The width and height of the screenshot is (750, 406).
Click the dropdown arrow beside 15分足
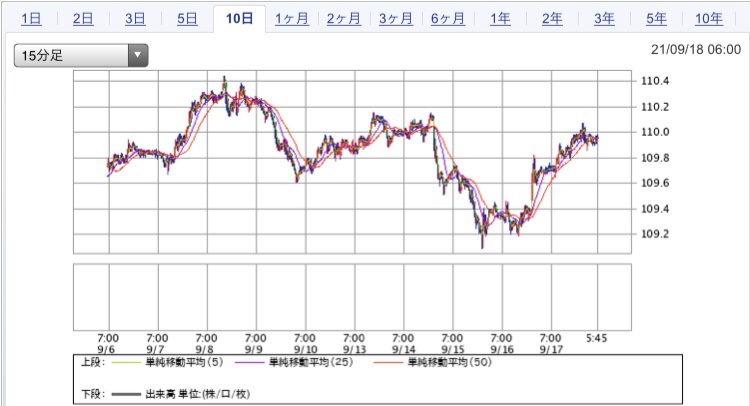(x=138, y=55)
